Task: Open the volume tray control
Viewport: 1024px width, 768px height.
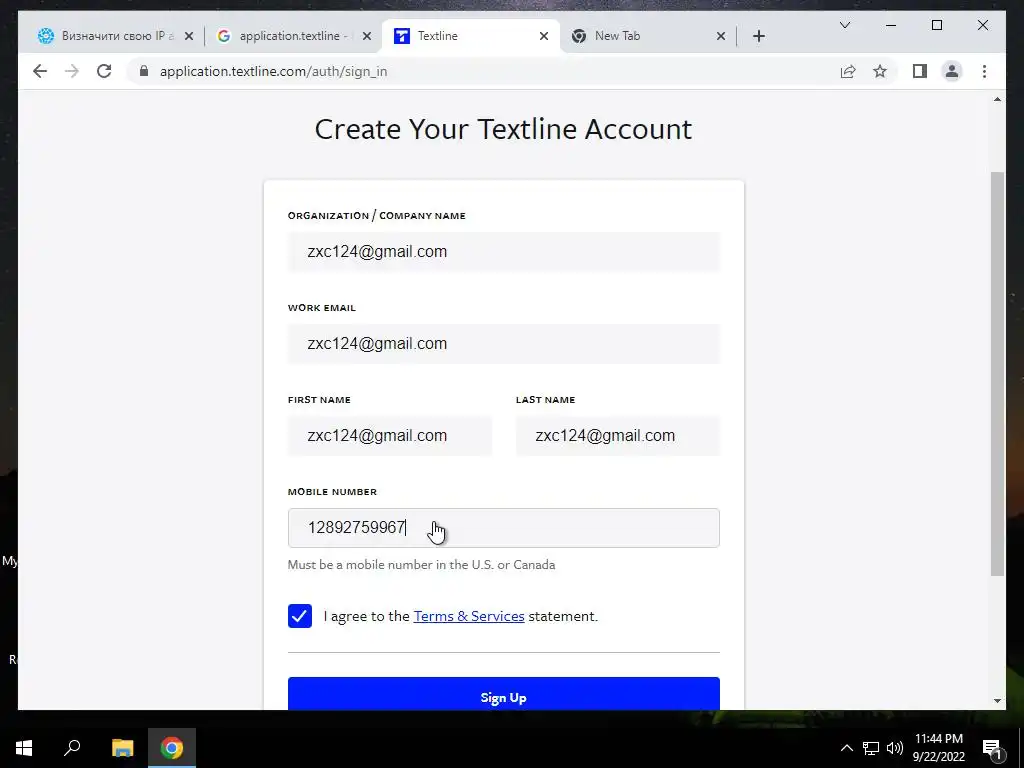Action: (895, 748)
